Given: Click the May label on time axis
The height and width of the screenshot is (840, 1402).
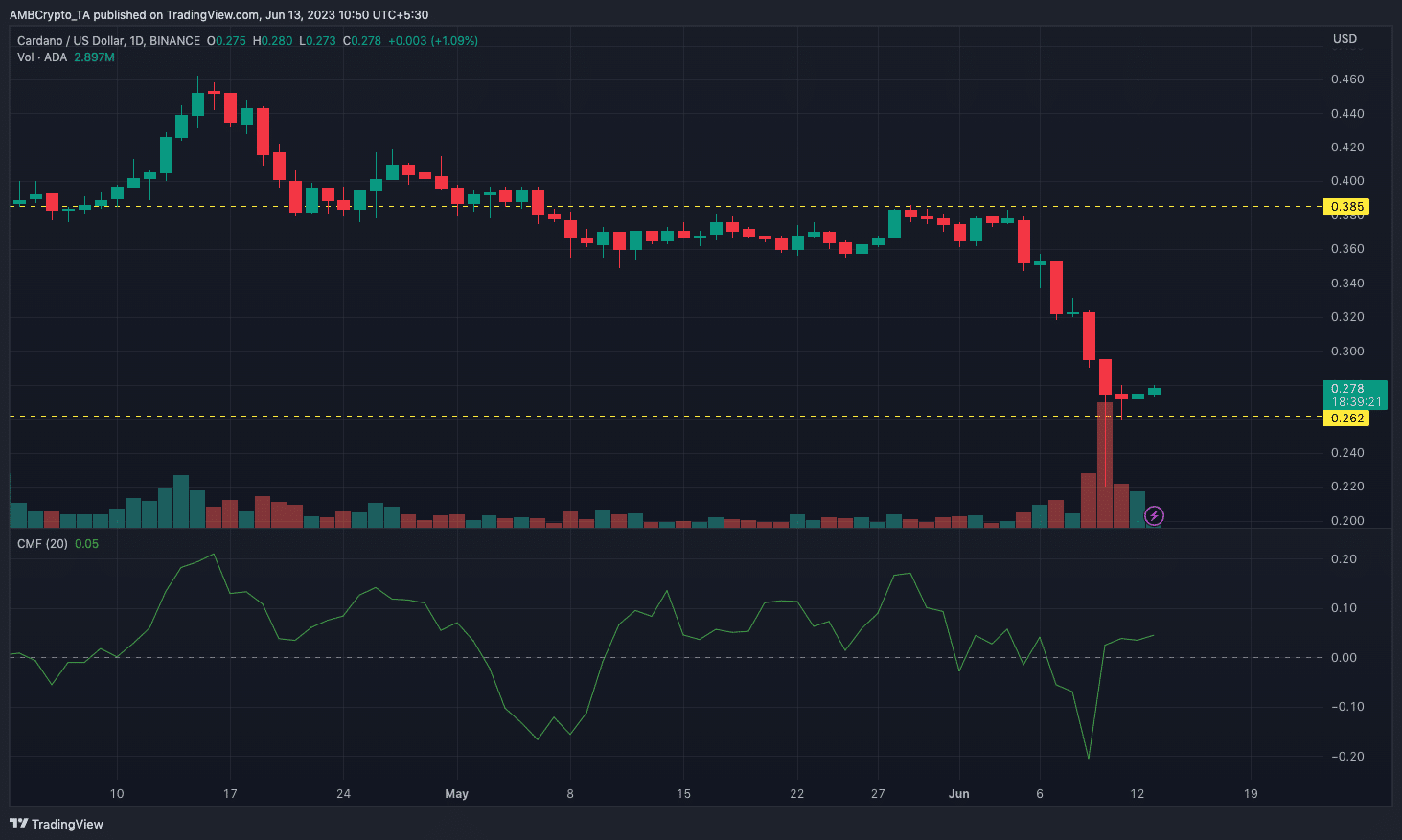Looking at the screenshot, I should pyautogui.click(x=457, y=794).
